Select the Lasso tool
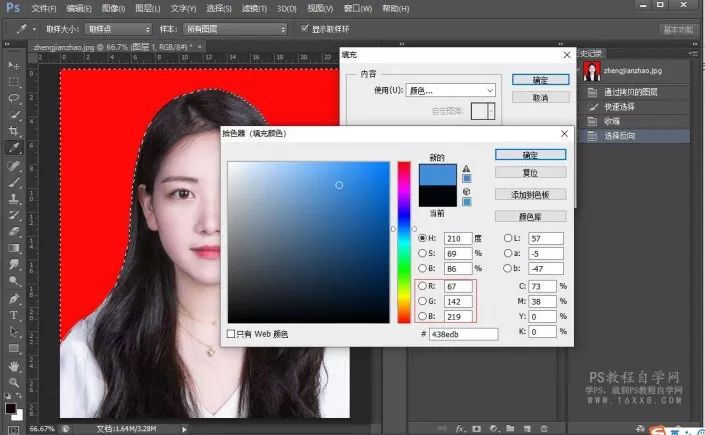 click(14, 98)
